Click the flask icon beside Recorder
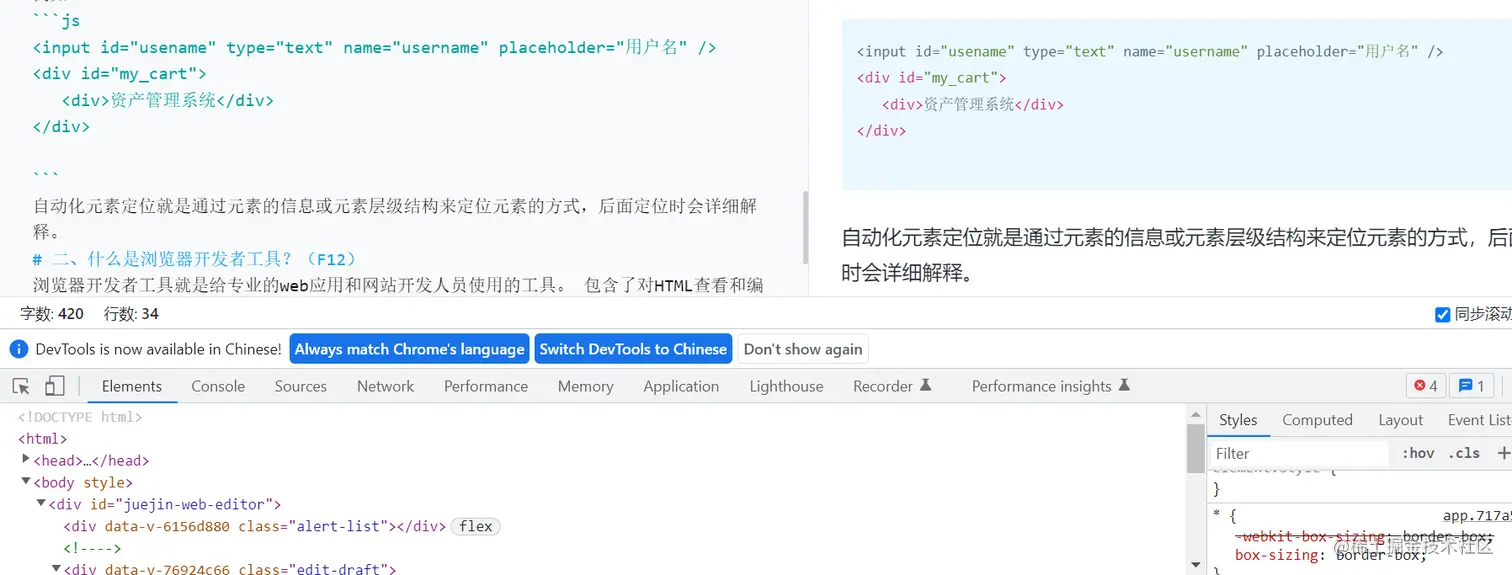 click(x=925, y=385)
